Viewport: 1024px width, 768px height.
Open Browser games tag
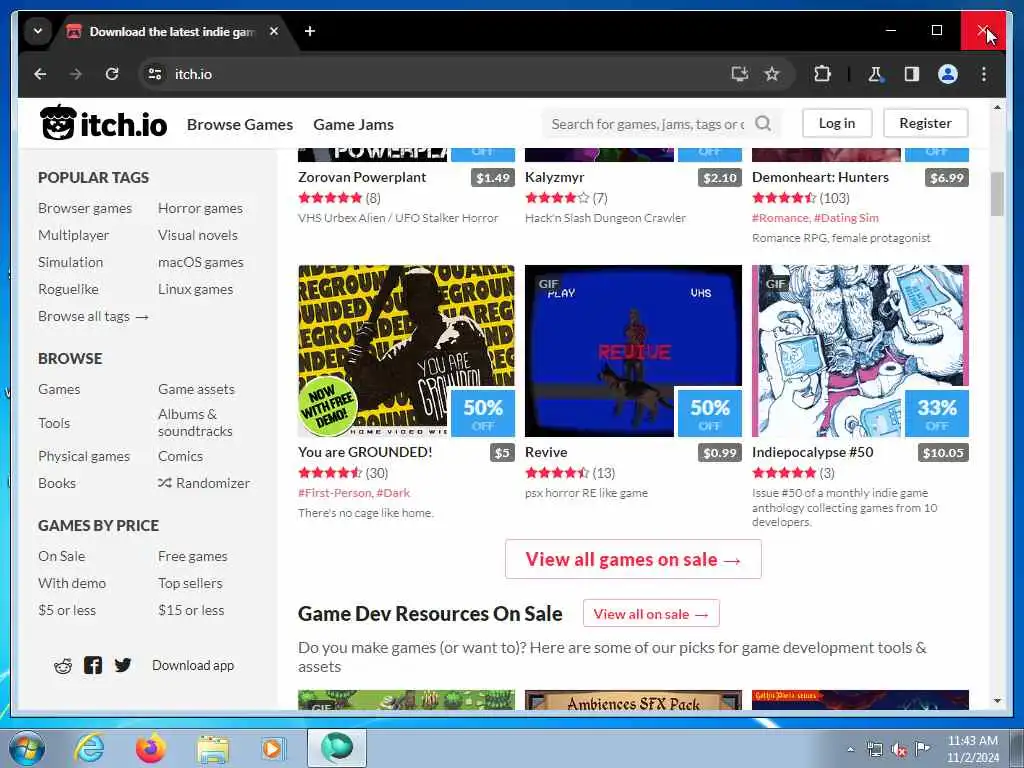coord(85,208)
